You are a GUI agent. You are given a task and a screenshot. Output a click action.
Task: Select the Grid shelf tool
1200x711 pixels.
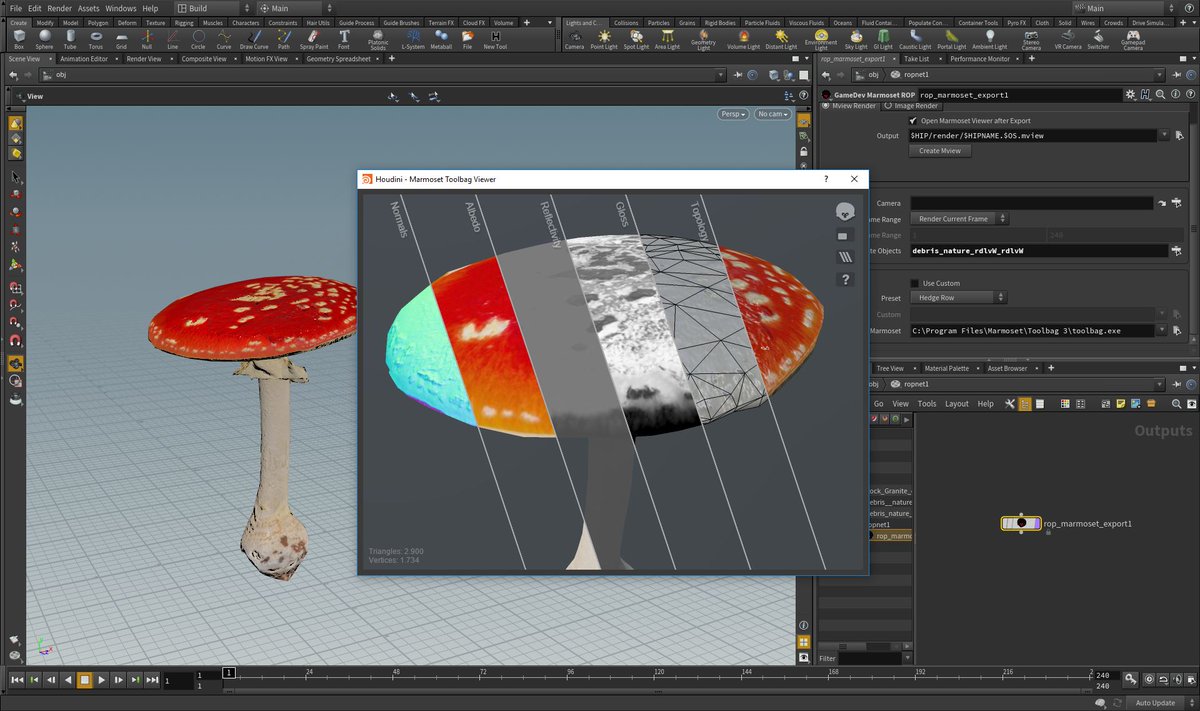[x=121, y=39]
